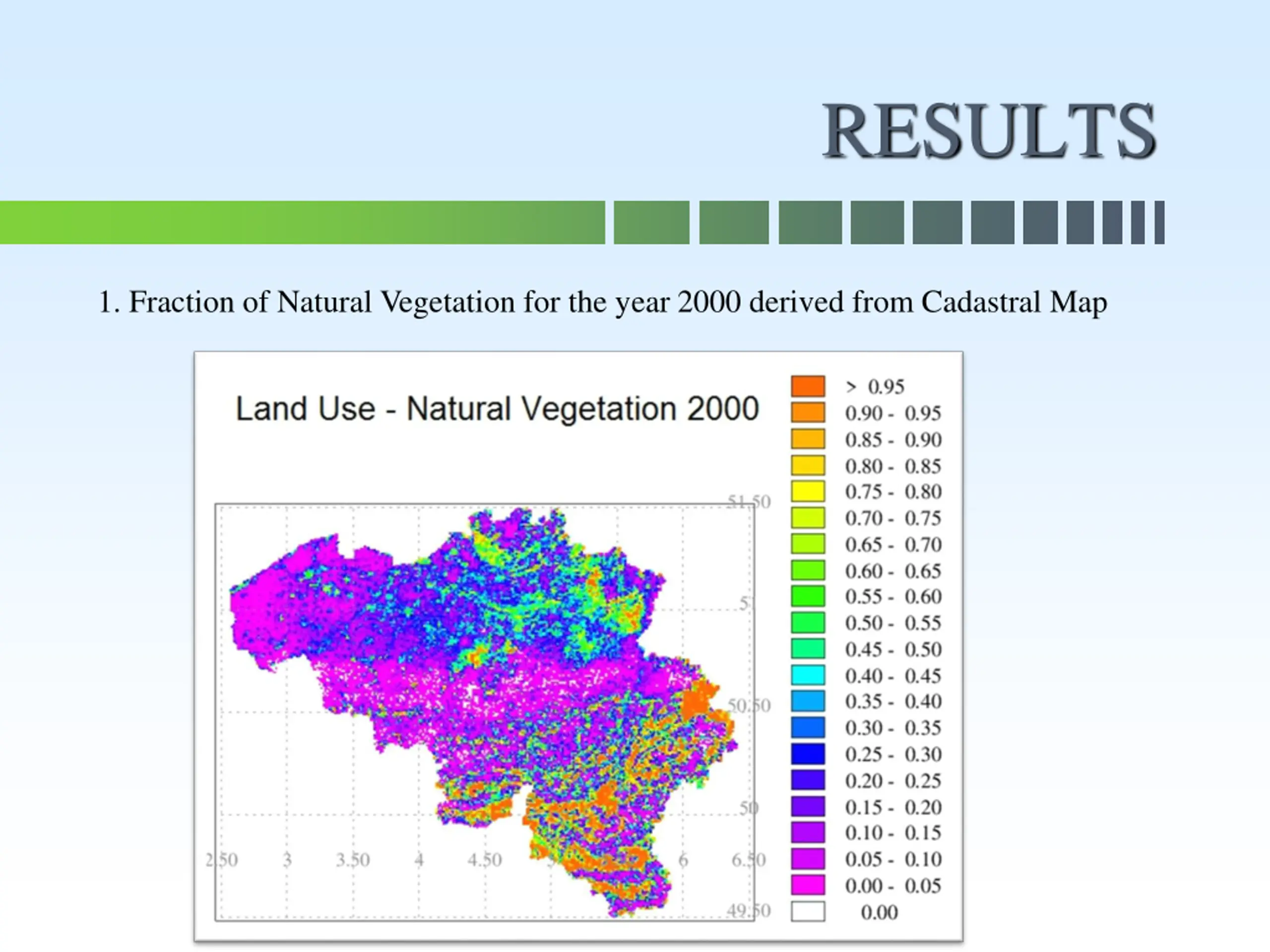Select the 0.85 - 0.90 legend swatch
Viewport: 1270px width, 952px height.
pyautogui.click(x=808, y=439)
